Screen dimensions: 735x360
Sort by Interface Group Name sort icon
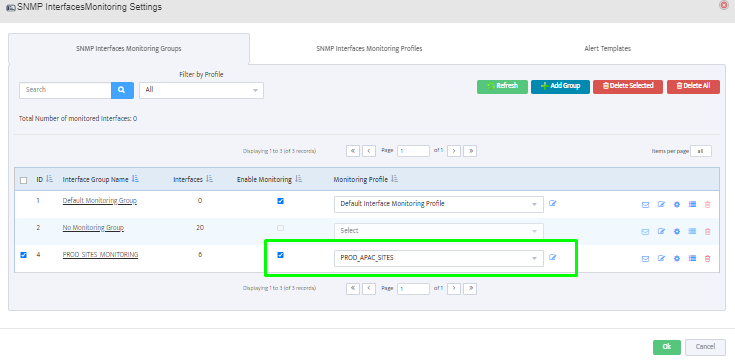(135, 179)
